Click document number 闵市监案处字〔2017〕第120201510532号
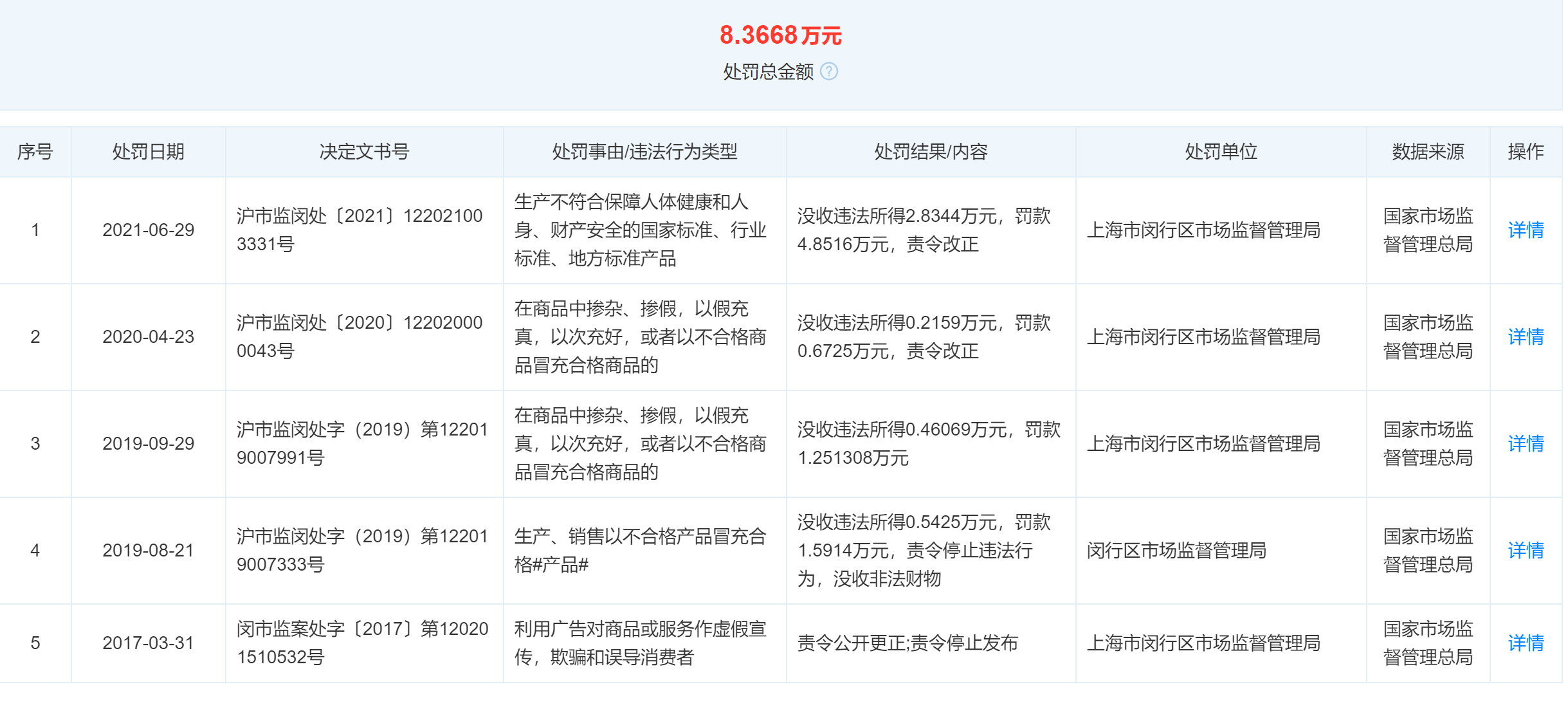 363,643
